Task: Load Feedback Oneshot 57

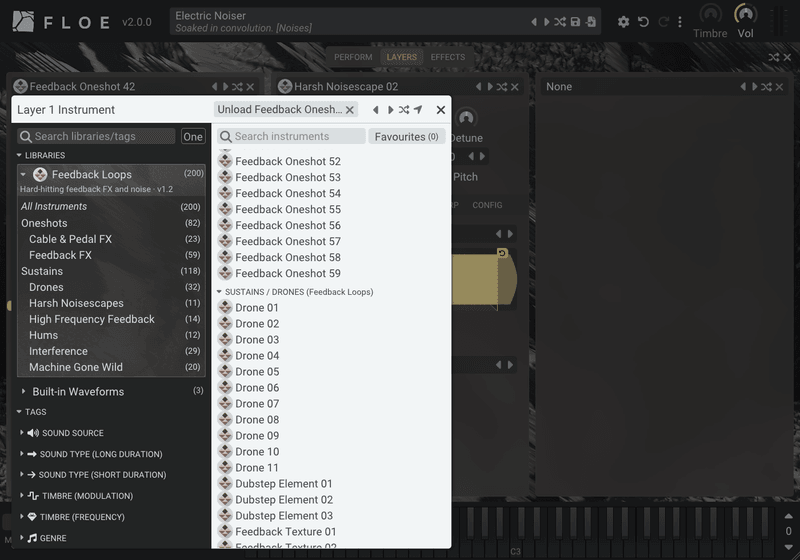Action: 332,241
